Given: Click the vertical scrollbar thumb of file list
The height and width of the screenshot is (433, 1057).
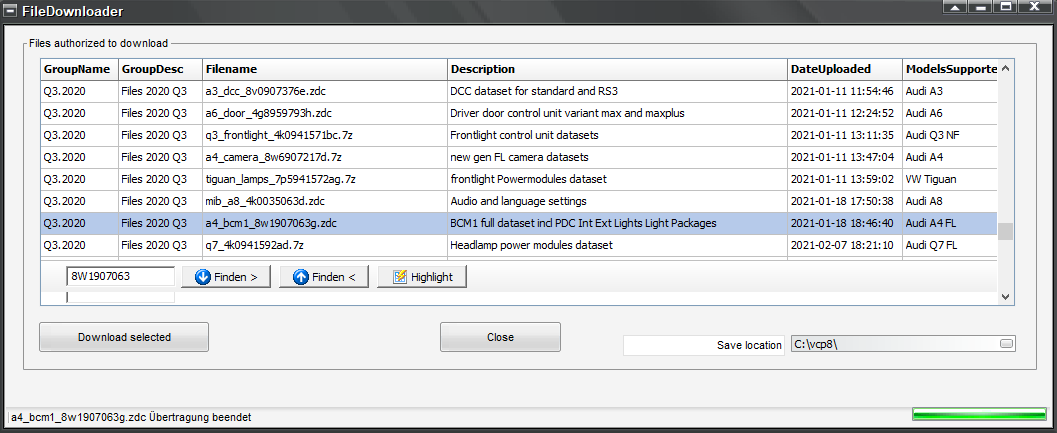Looking at the screenshot, I should 1005,231.
